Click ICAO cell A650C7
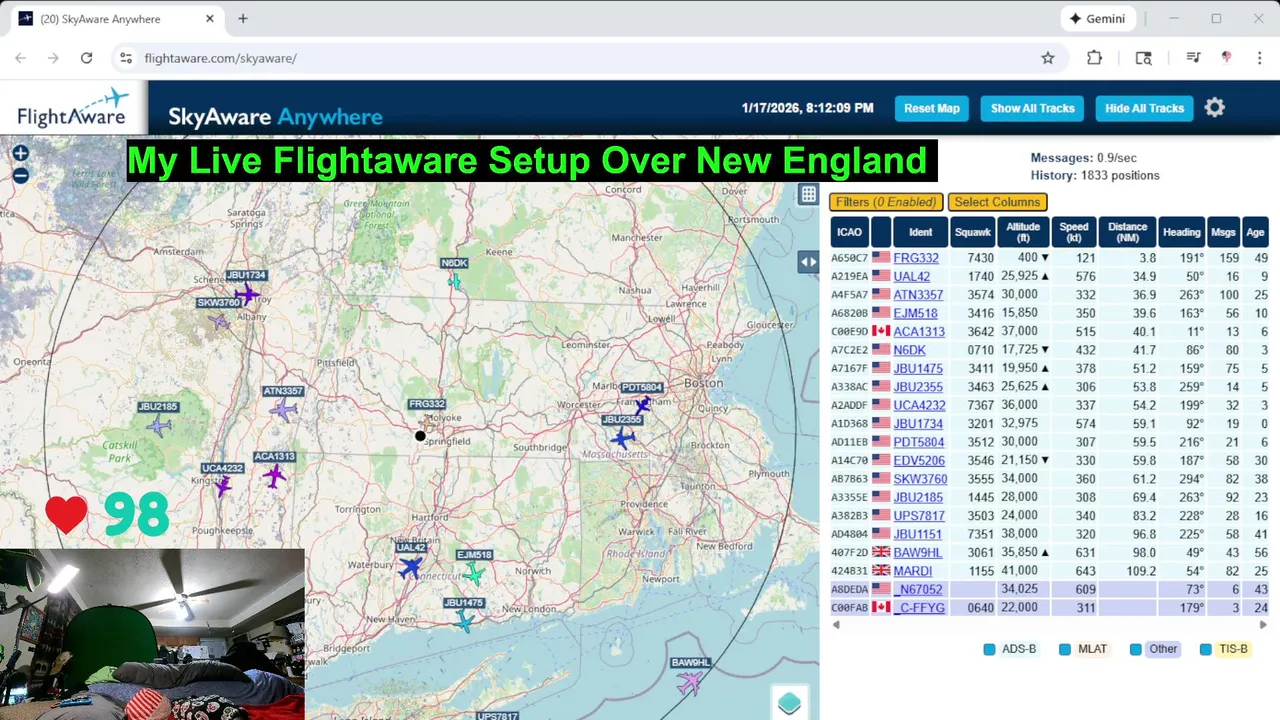Image resolution: width=1280 pixels, height=720 pixels. click(849, 258)
